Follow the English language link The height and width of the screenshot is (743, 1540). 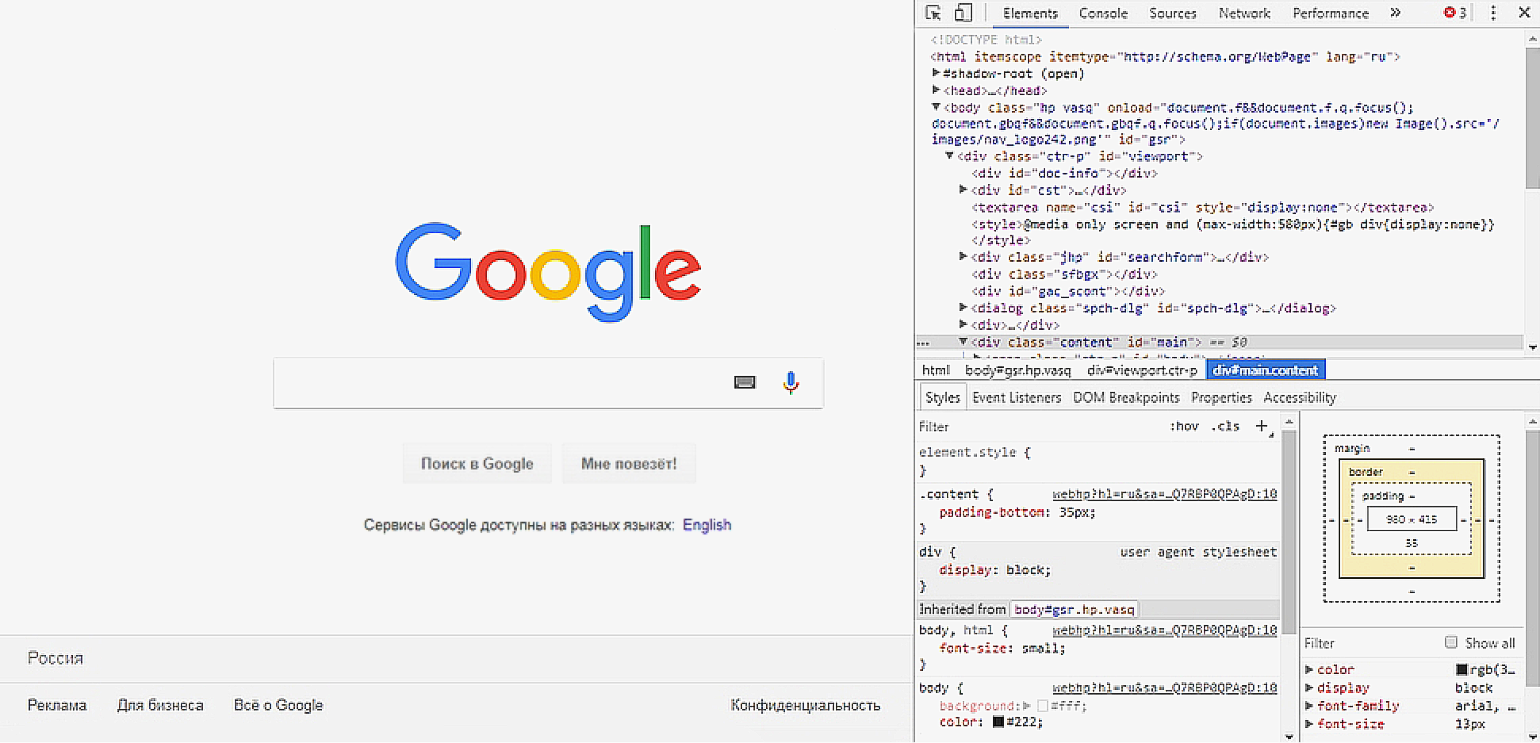pos(707,525)
